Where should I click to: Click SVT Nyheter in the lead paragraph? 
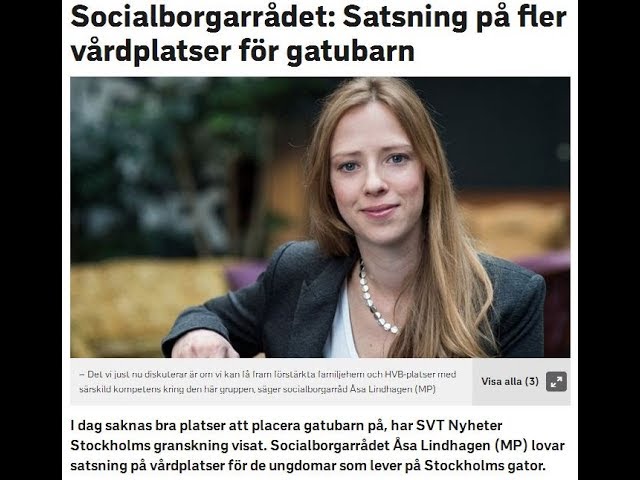(459, 425)
